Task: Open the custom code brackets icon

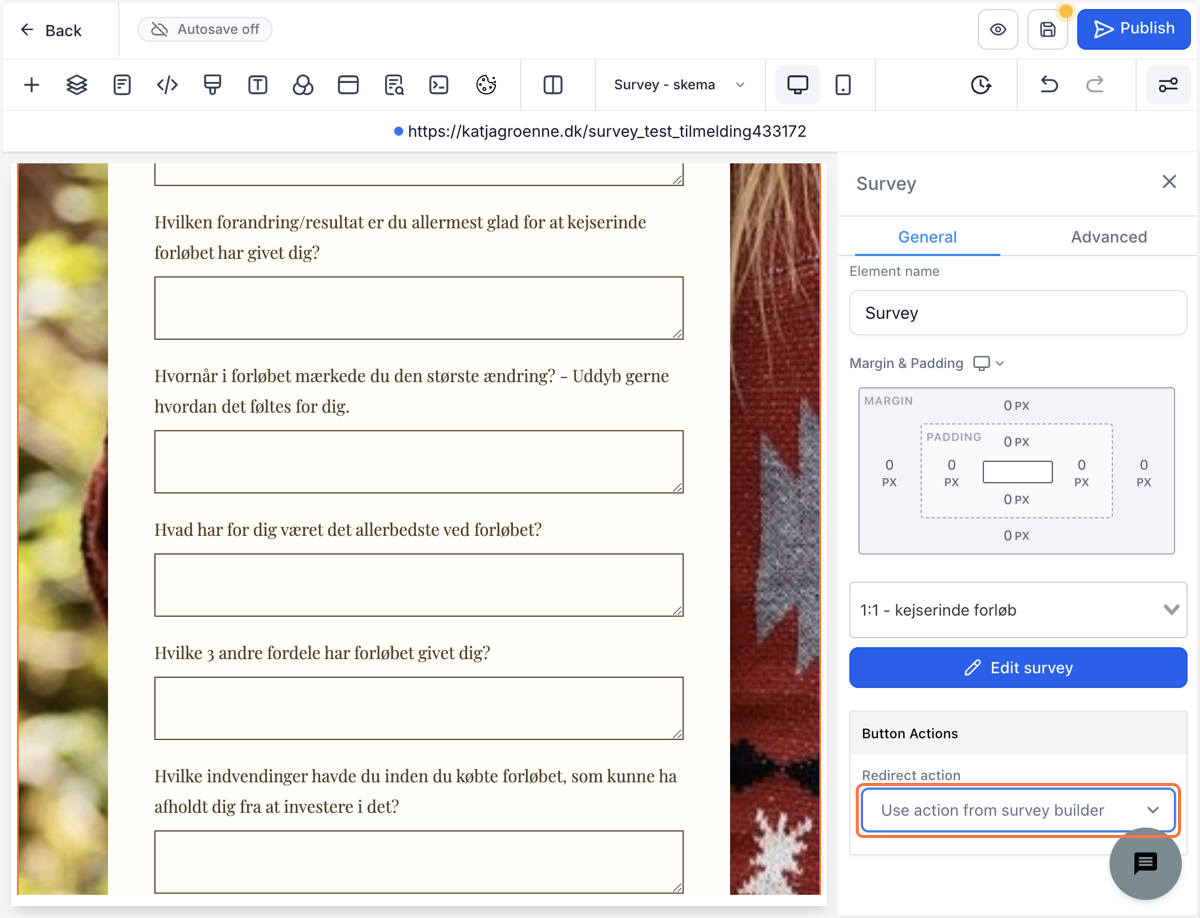Action: tap(167, 85)
